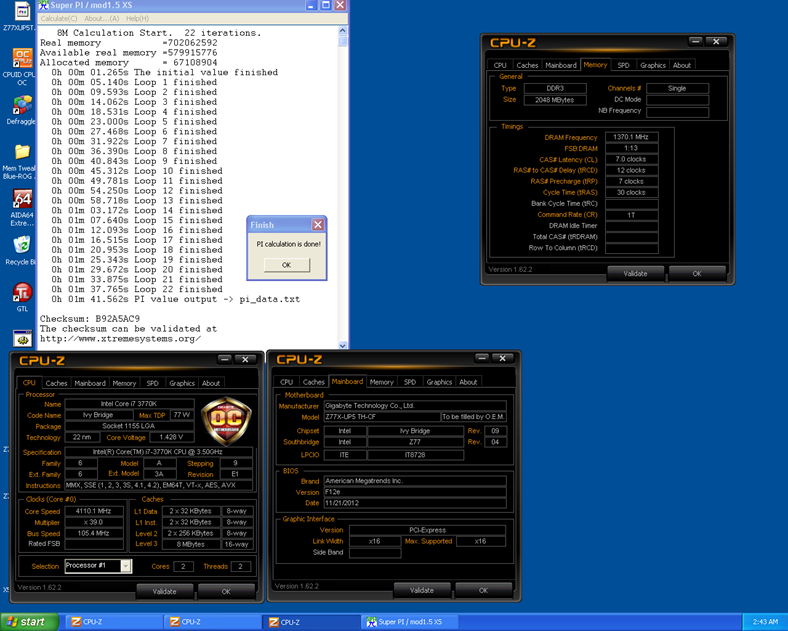The image size is (788, 631).
Task: Select Caches tab in the CPU window
Action: point(56,383)
